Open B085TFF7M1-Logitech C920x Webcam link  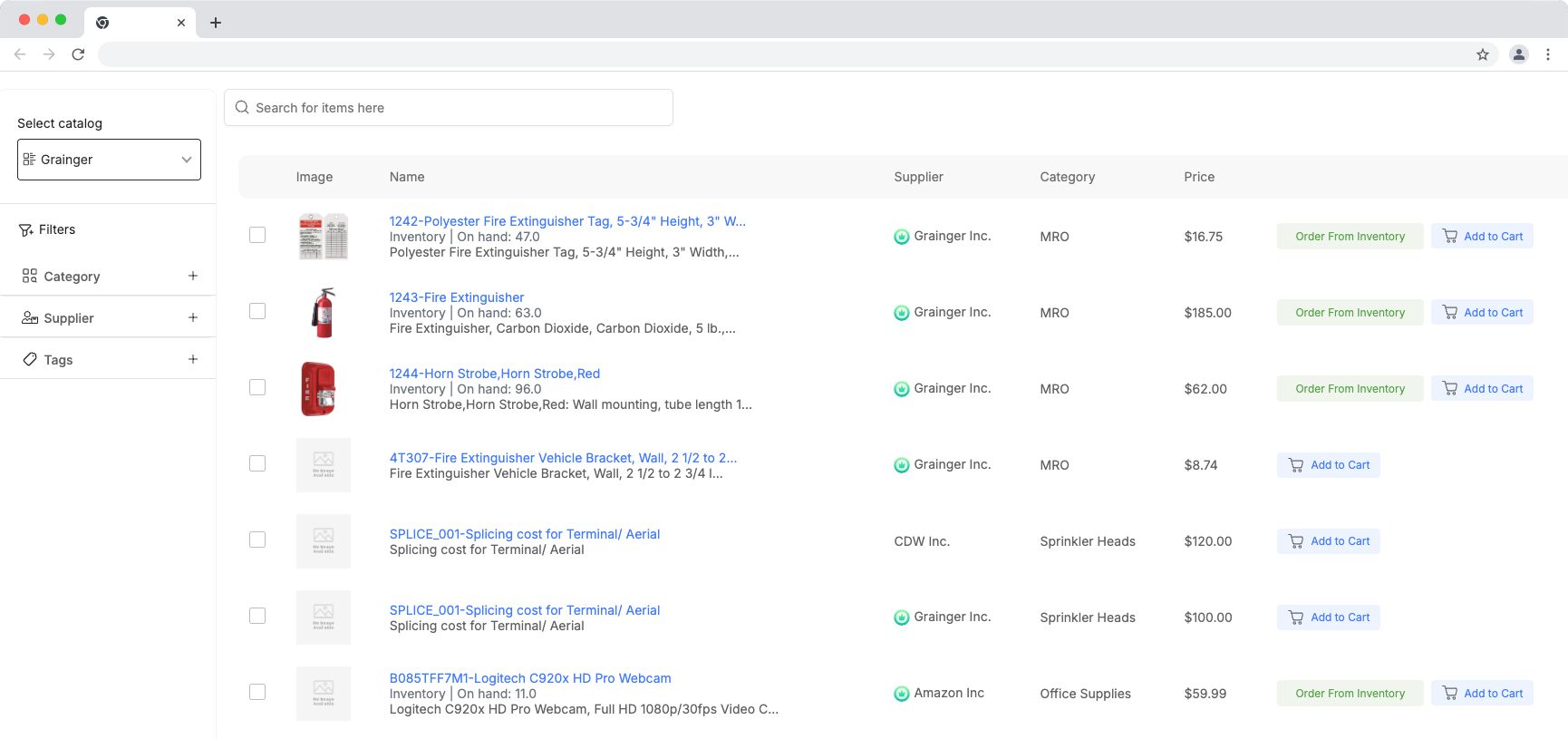[x=530, y=678]
